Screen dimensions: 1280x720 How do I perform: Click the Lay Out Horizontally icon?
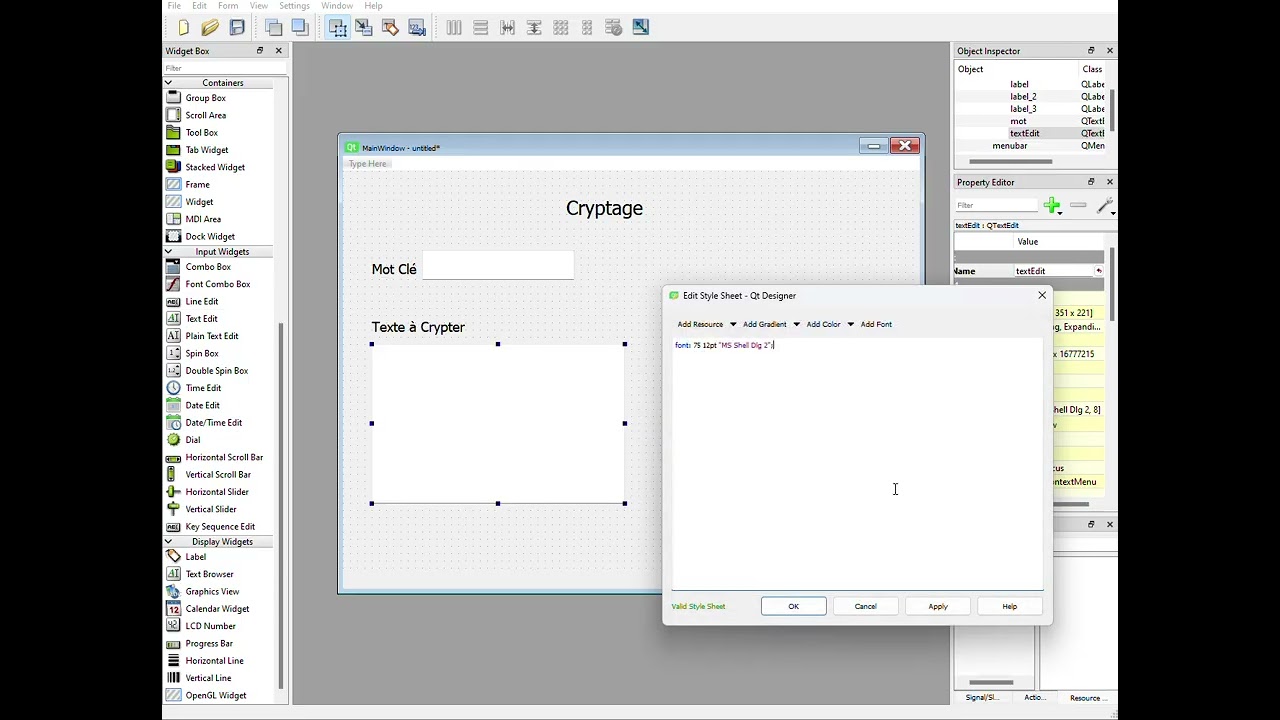coord(454,28)
